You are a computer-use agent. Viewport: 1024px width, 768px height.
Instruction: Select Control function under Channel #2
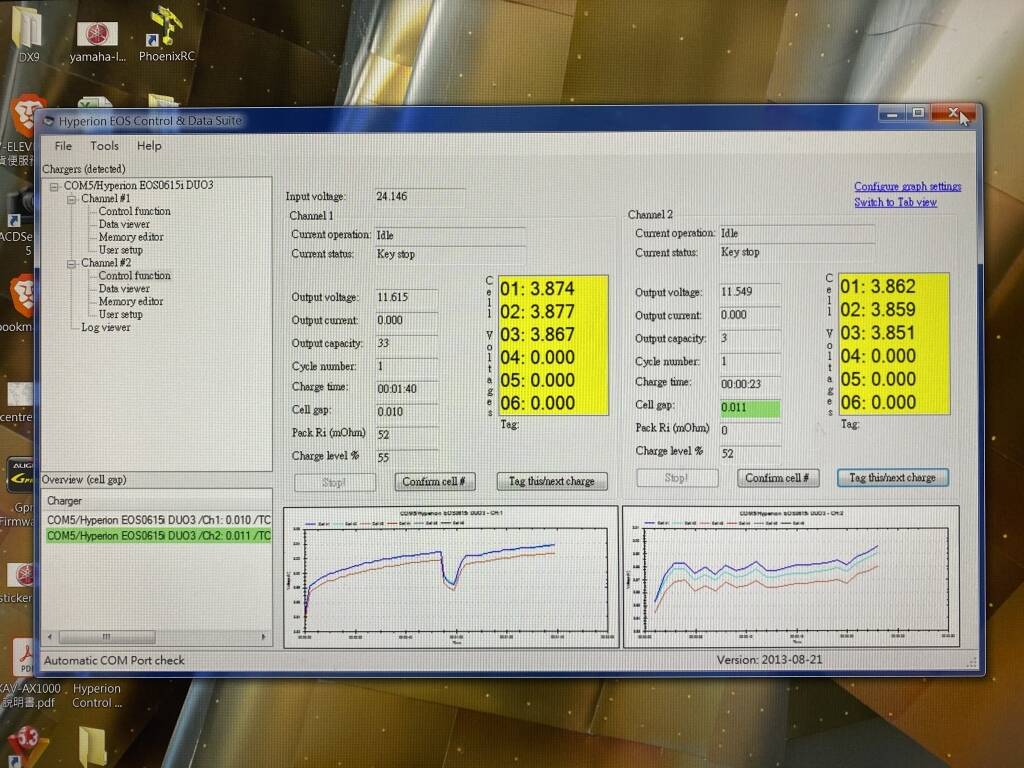[135, 276]
